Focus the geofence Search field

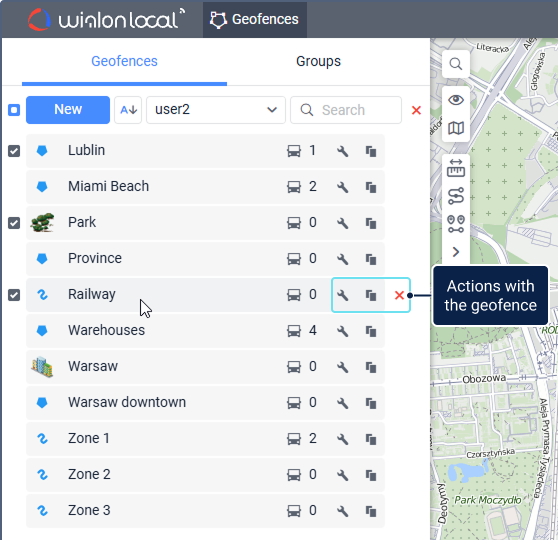346,110
